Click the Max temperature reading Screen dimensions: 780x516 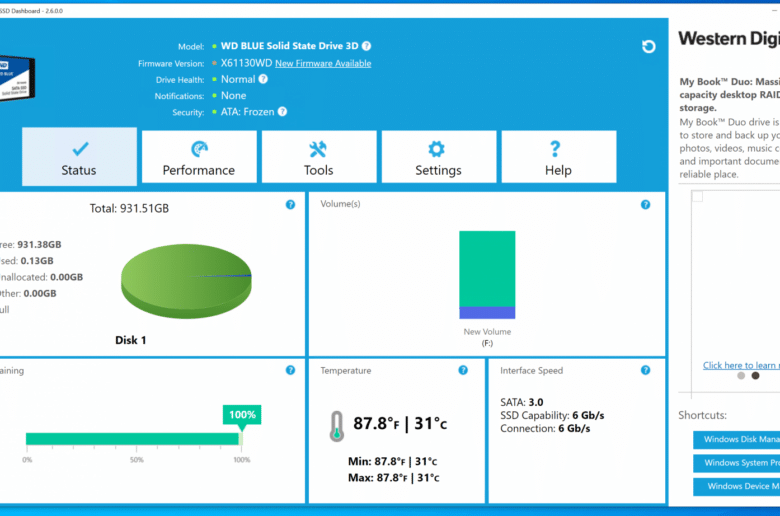(393, 478)
